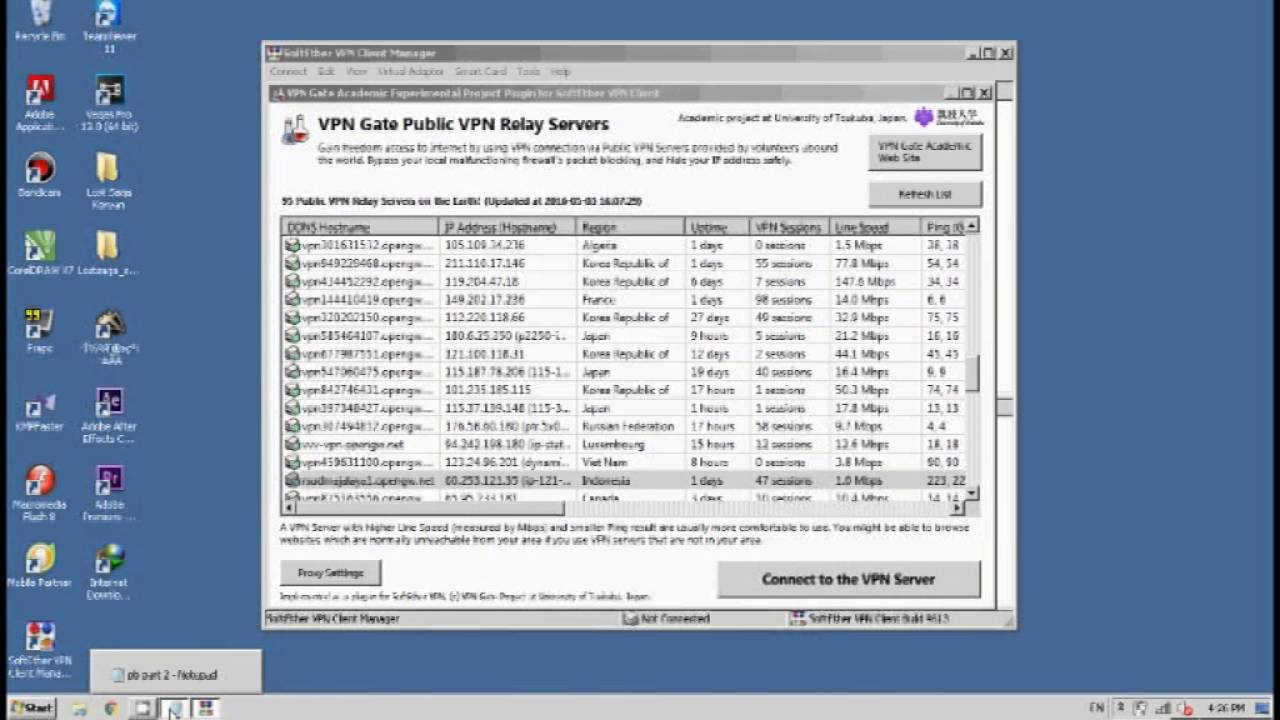Image resolution: width=1280 pixels, height=720 pixels.
Task: Sort by Region column header
Action: 630,227
